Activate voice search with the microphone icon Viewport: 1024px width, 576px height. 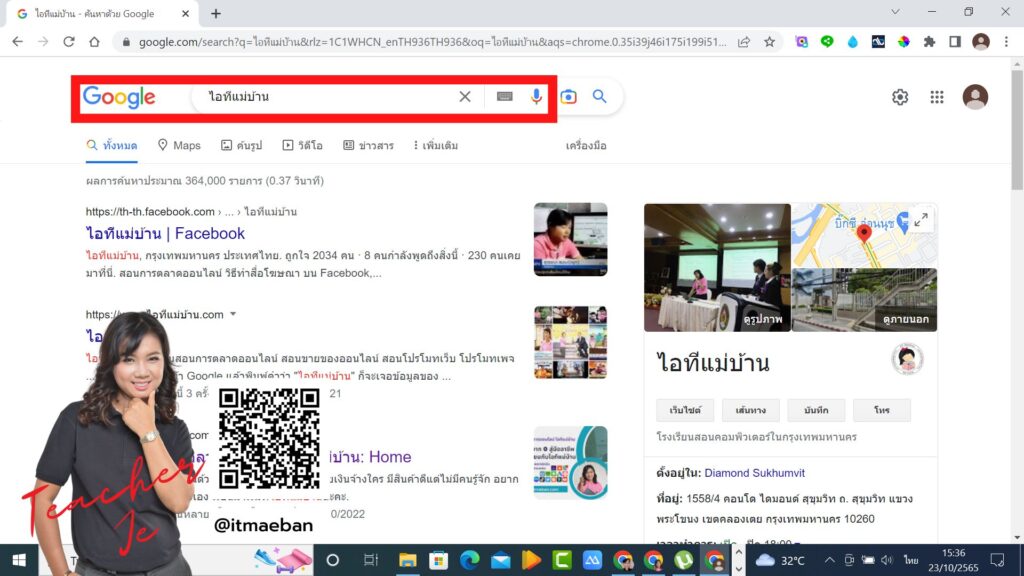(x=536, y=97)
